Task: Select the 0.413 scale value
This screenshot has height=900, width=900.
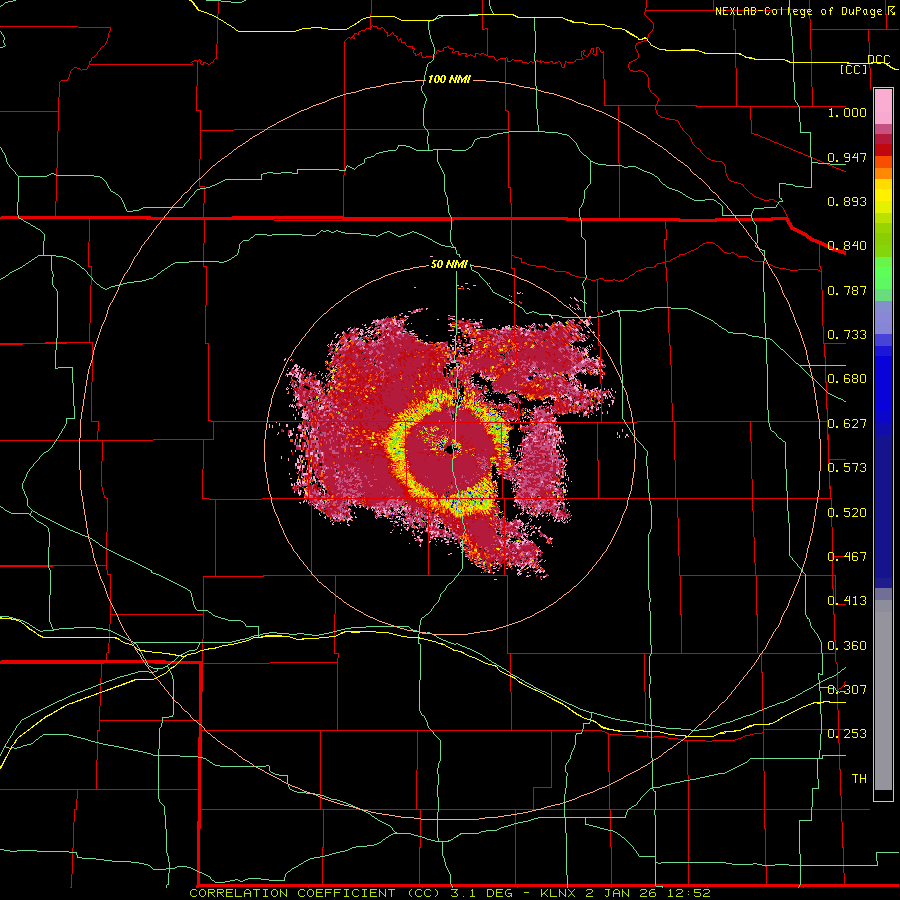Action: coord(847,601)
